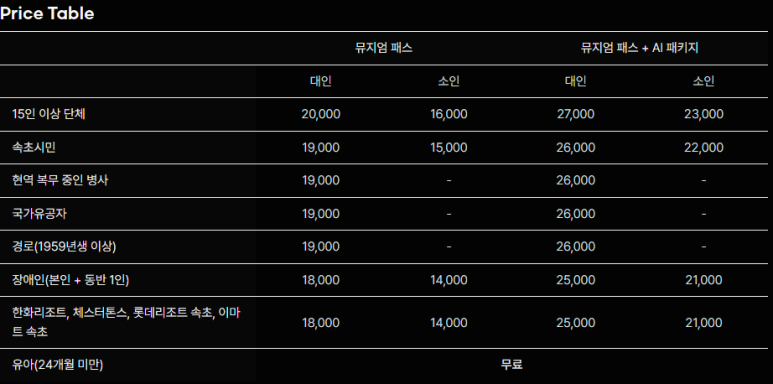Select the 경로(1959년생 이상) row label
Screen dimensions: 773x384
point(64,246)
